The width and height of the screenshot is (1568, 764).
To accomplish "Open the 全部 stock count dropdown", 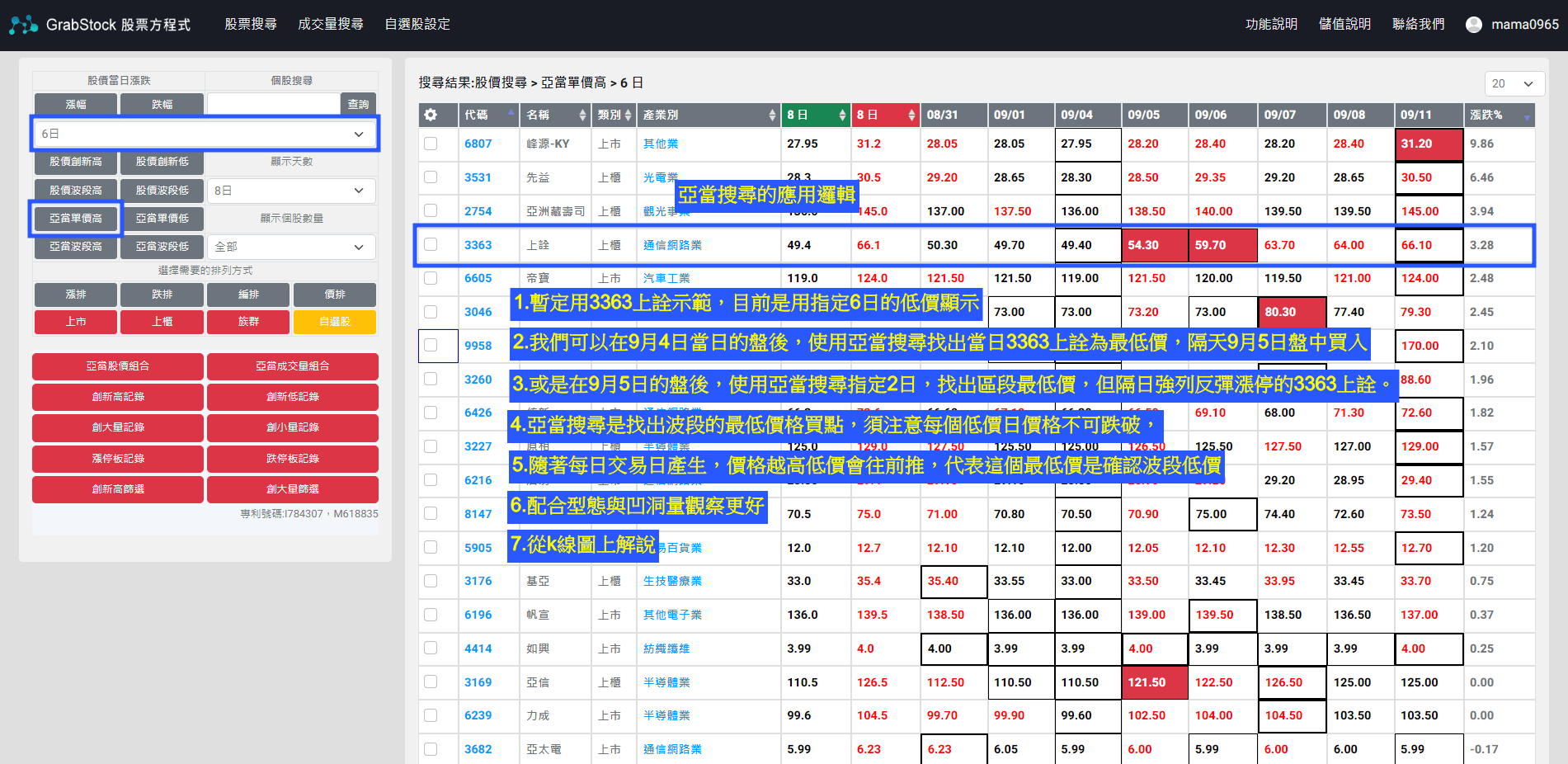I will tap(291, 247).
